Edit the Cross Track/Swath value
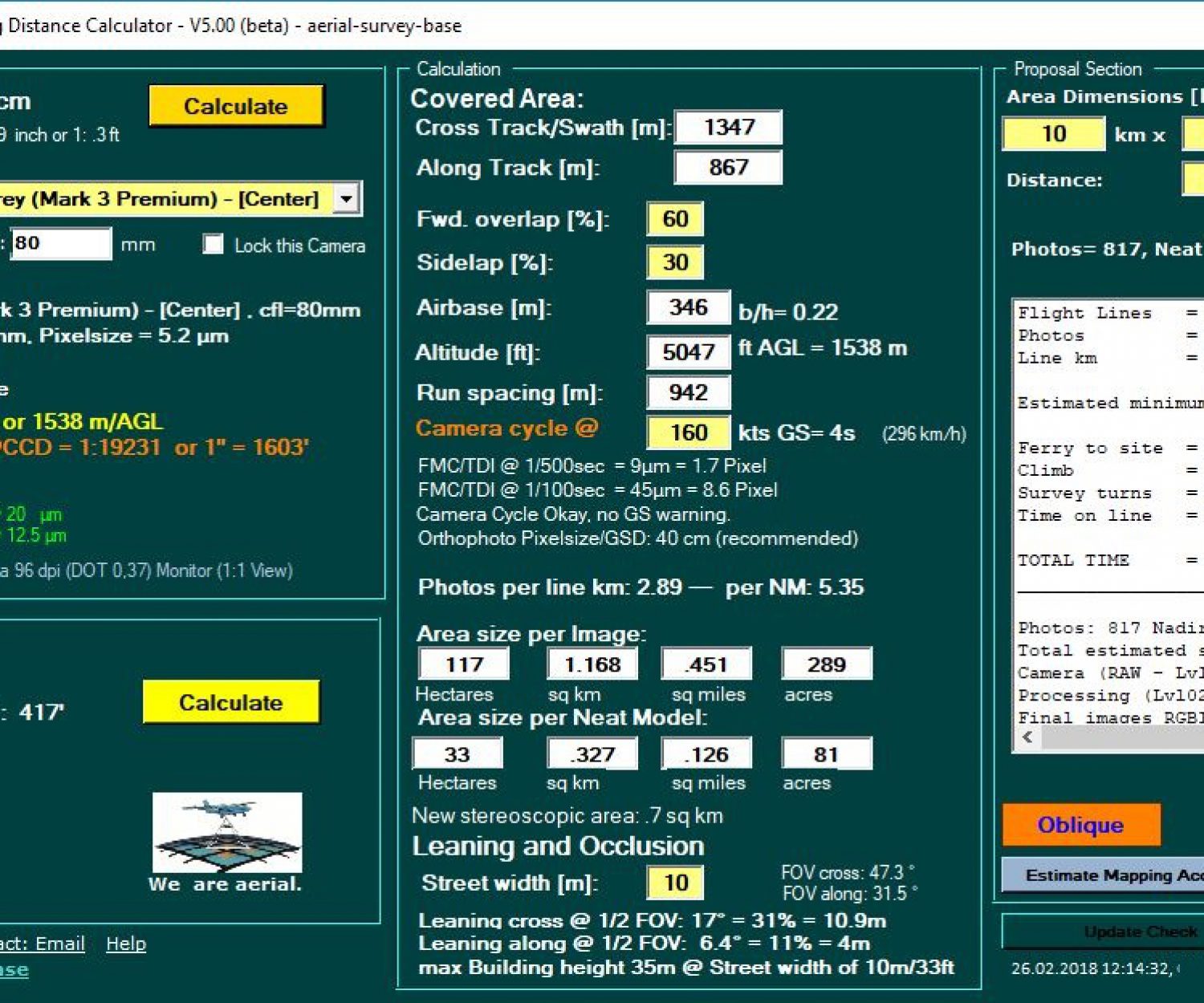The image size is (1204, 1003). (x=727, y=127)
